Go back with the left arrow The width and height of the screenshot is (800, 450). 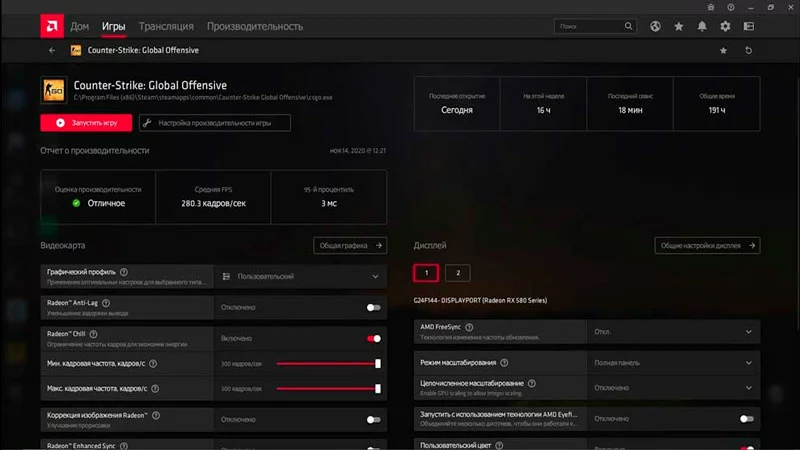(52, 50)
